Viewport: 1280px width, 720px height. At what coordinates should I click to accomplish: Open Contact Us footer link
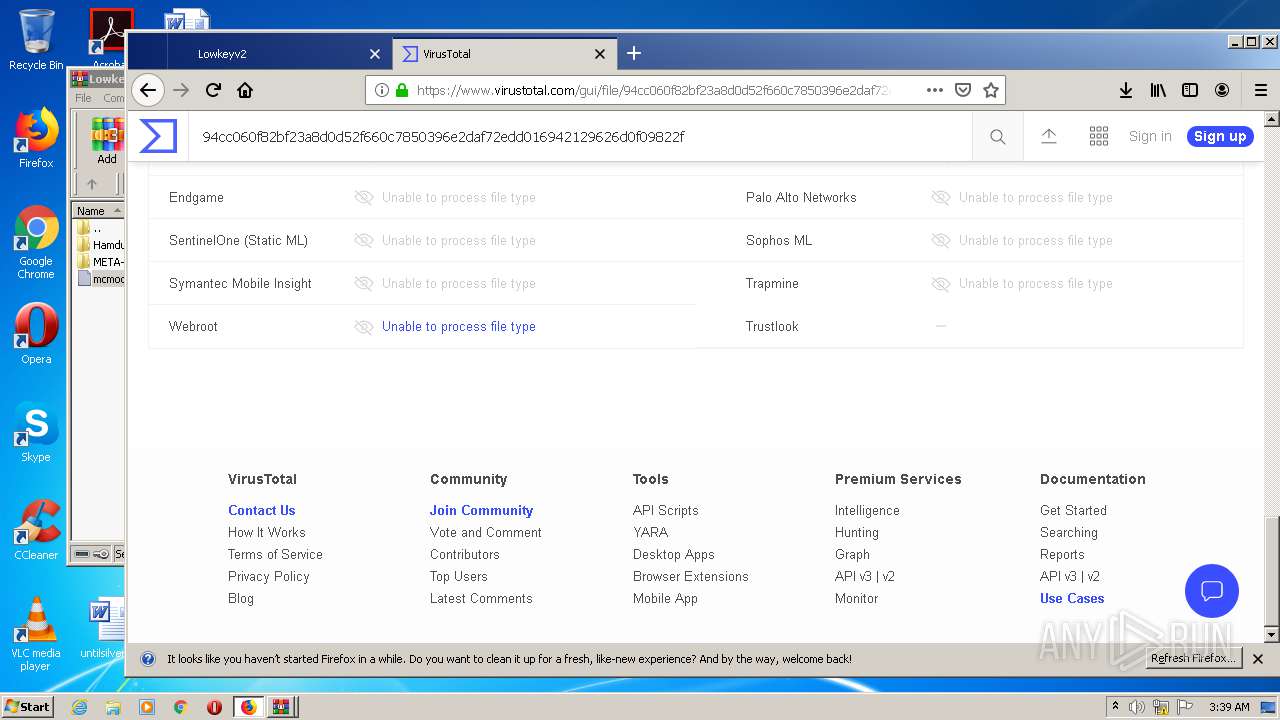coord(261,510)
